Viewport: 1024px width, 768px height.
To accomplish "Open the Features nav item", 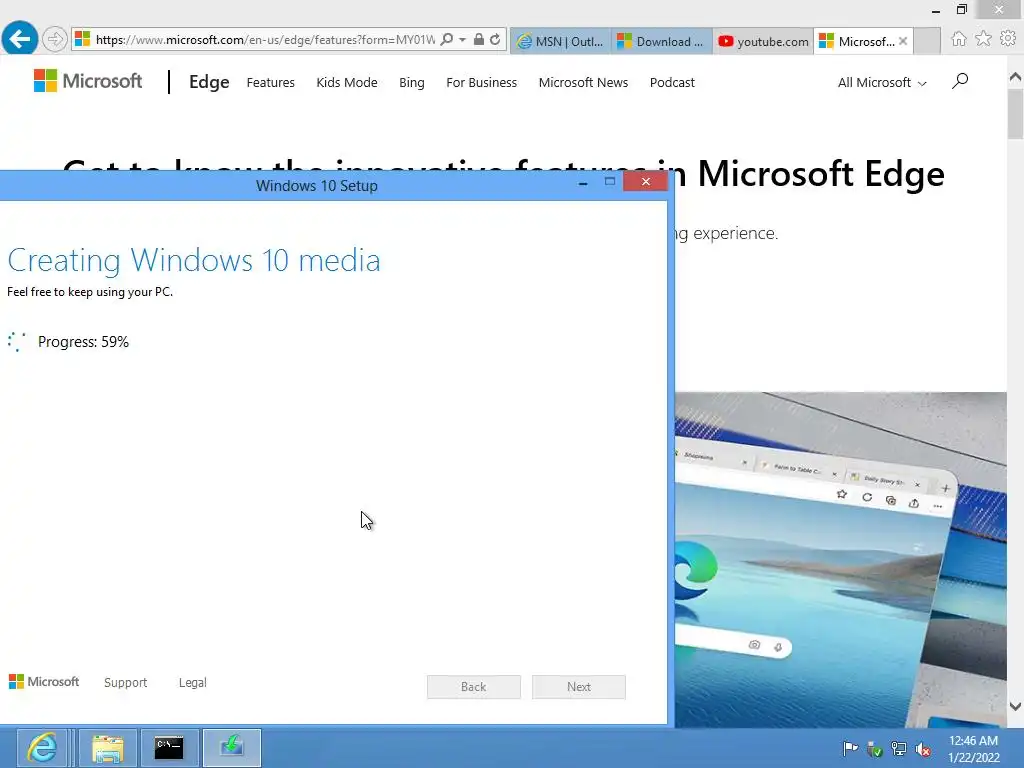I will pos(270,83).
